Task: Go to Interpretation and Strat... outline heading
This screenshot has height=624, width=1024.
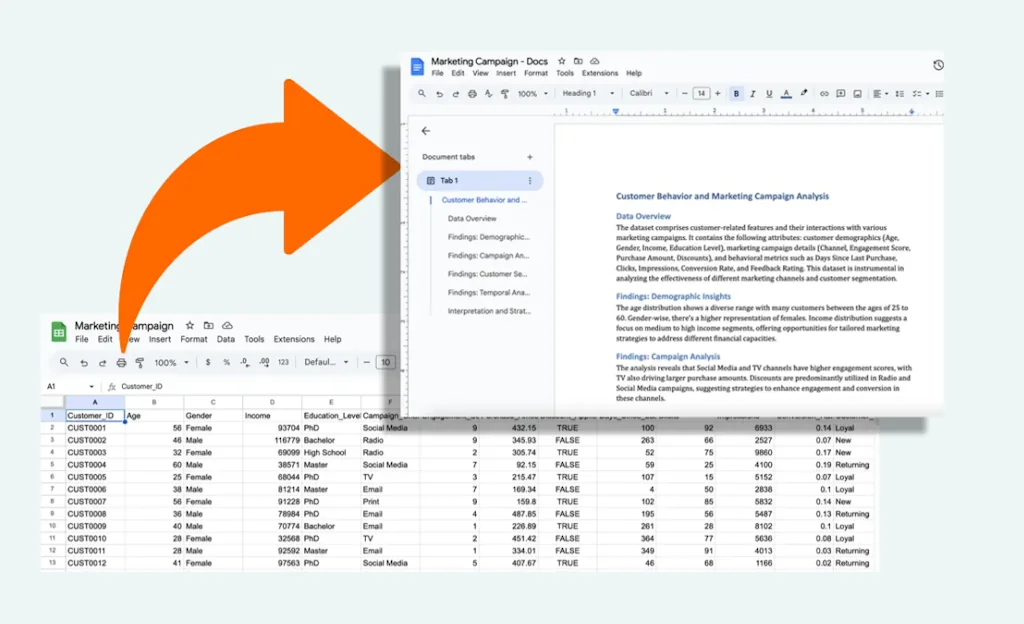Action: pos(489,311)
